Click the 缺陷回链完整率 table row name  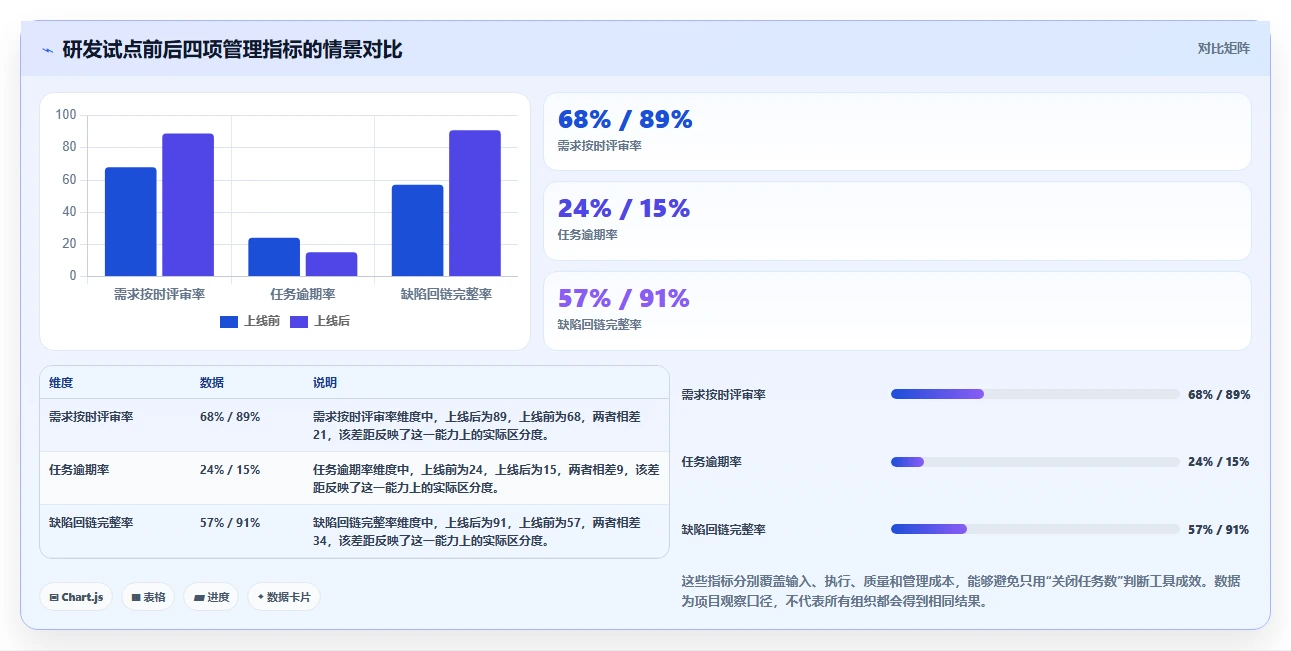[x=91, y=523]
